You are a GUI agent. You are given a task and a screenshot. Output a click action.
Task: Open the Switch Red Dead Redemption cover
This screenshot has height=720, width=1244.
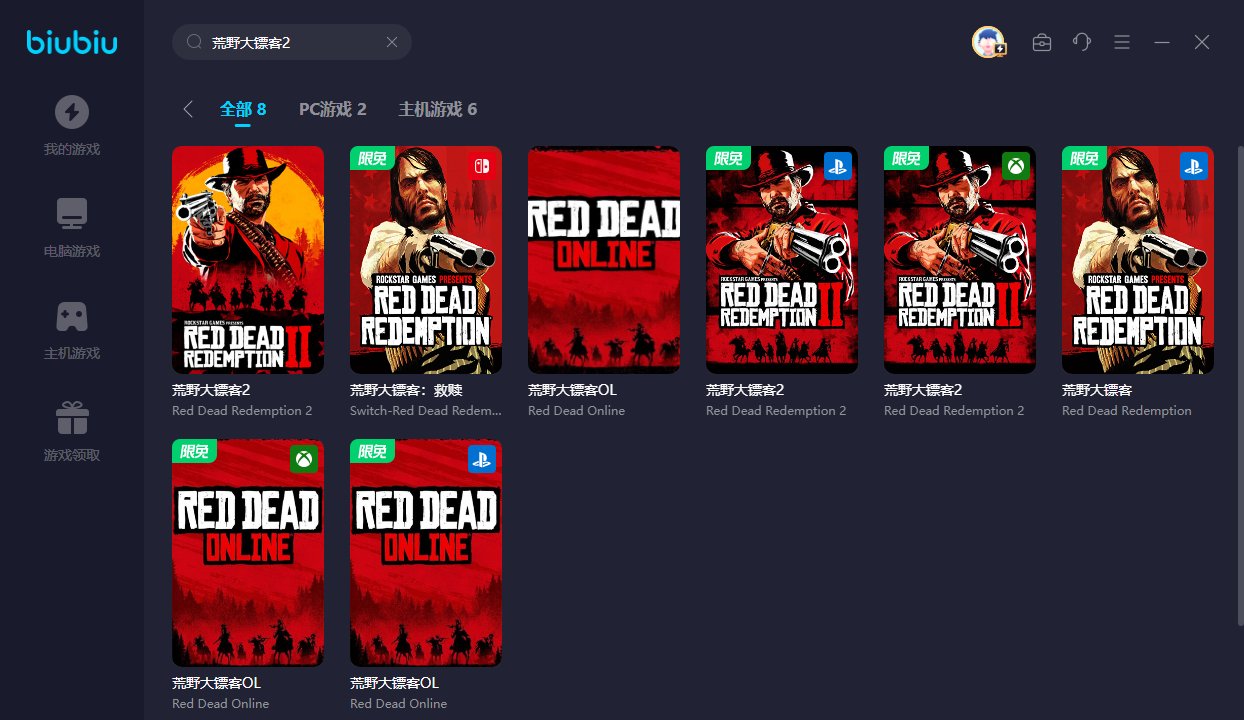click(x=425, y=260)
